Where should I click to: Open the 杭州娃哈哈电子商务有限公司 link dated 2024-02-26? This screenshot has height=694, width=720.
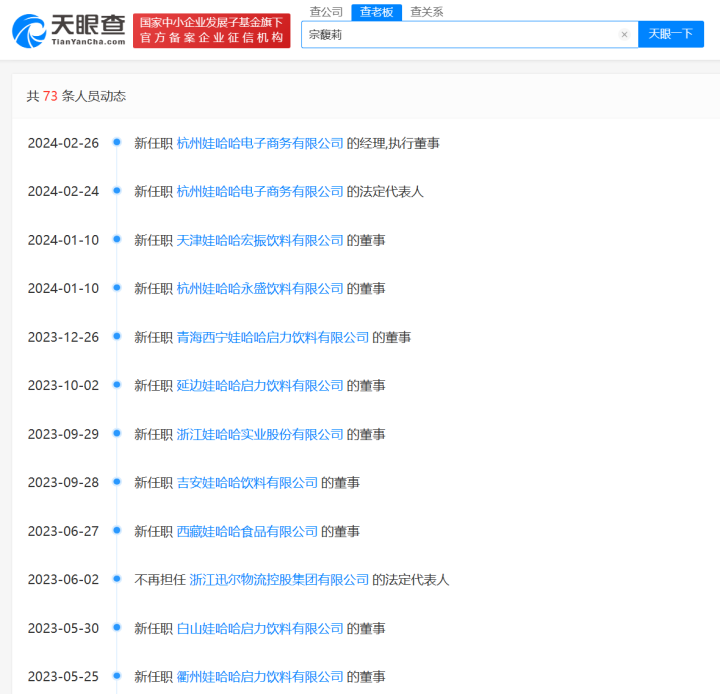[x=260, y=143]
